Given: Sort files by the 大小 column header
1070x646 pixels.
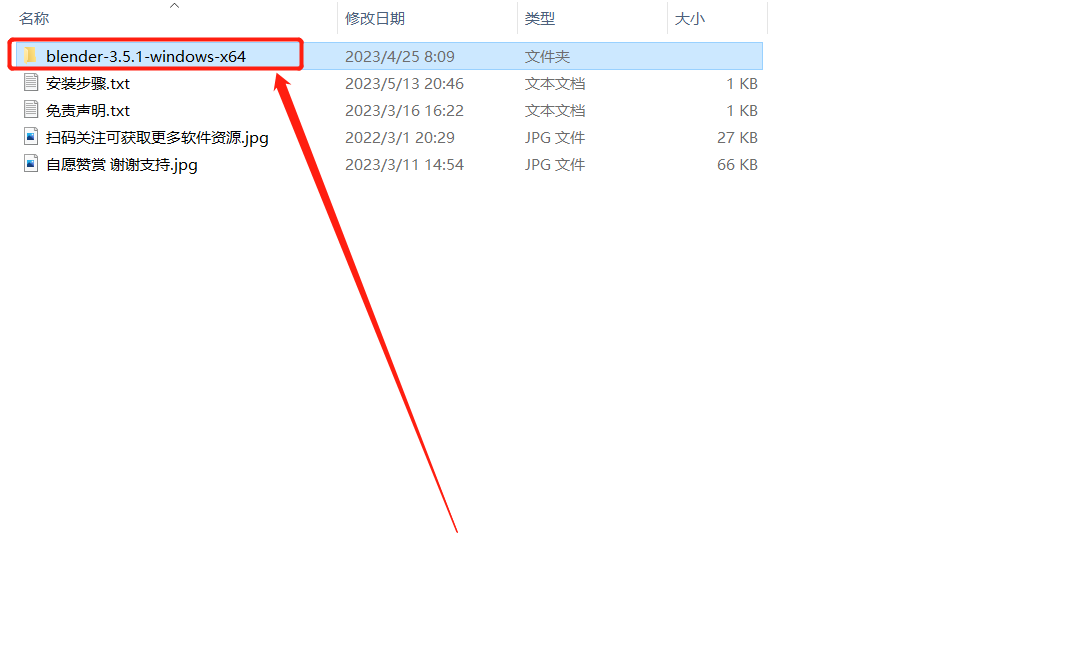Looking at the screenshot, I should tap(690, 19).
